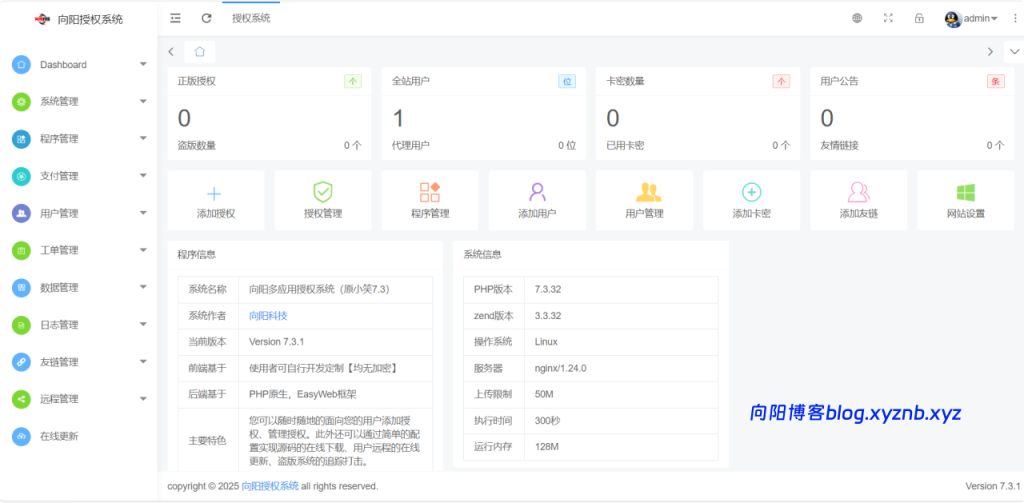Click the 添加用户 person icon
This screenshot has height=503, width=1024.
tap(537, 192)
